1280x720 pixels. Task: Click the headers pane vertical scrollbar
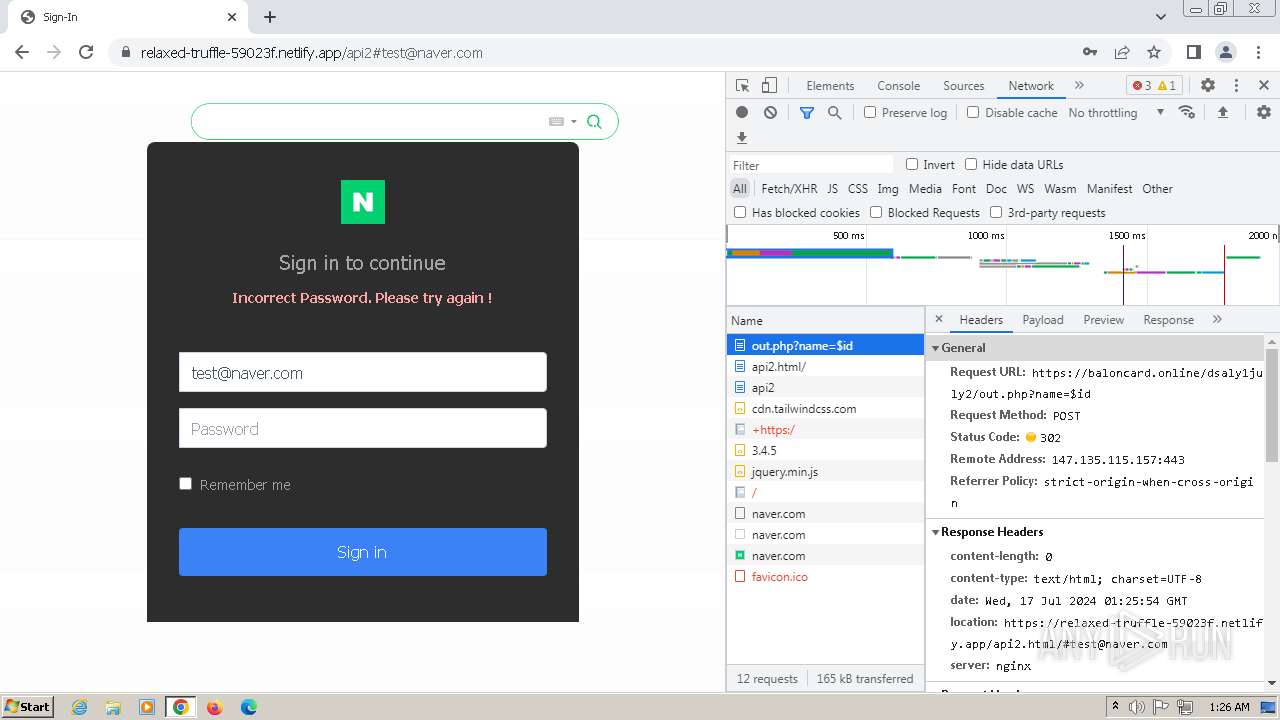(x=1272, y=405)
